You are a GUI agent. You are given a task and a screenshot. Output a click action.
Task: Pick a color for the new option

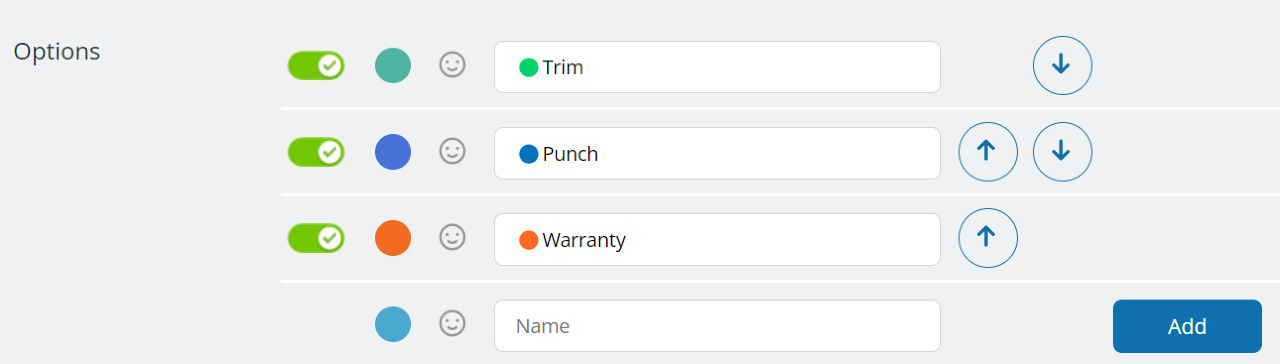(393, 325)
